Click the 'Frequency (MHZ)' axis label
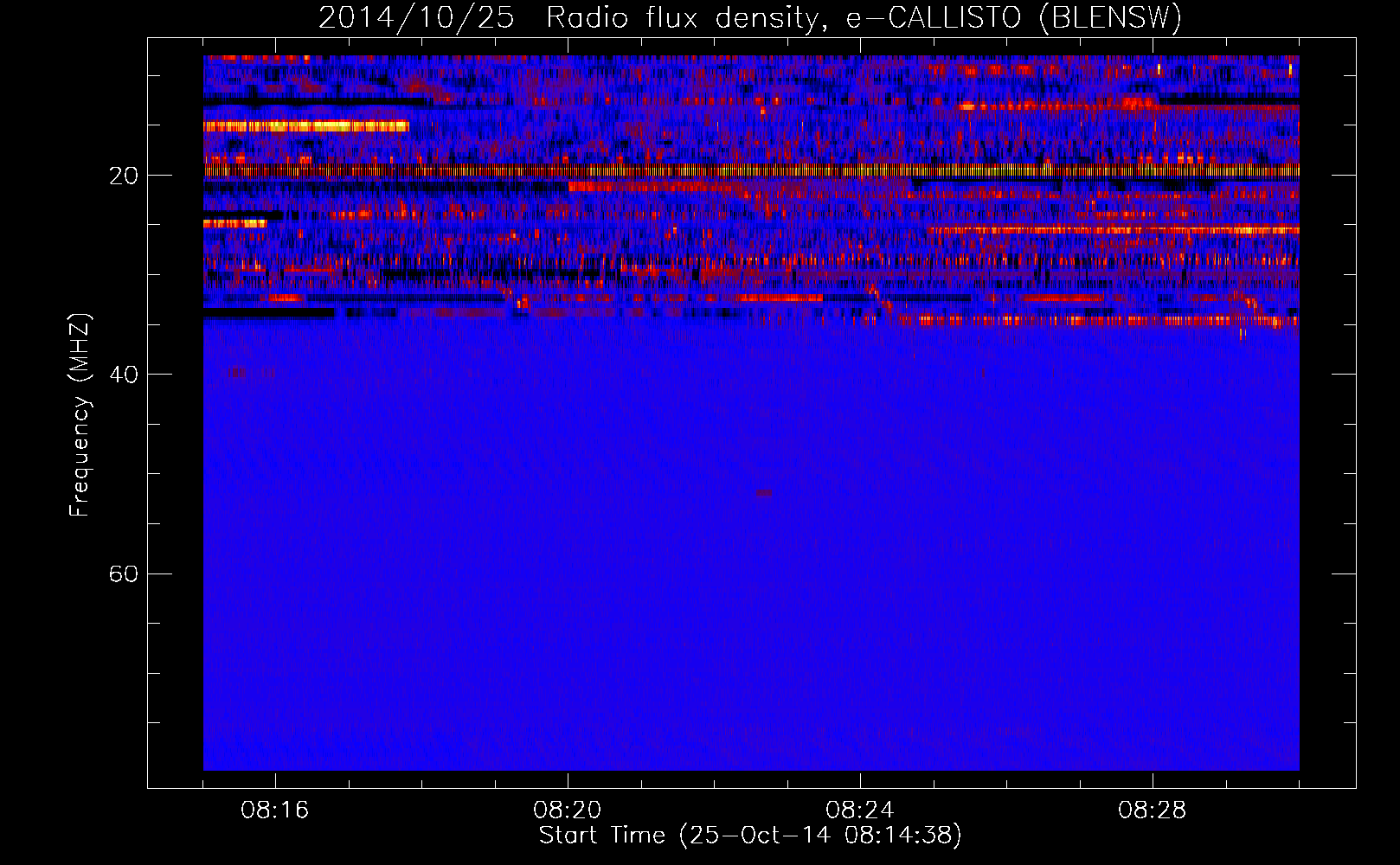Viewport: 1400px width, 865px height. [80, 415]
